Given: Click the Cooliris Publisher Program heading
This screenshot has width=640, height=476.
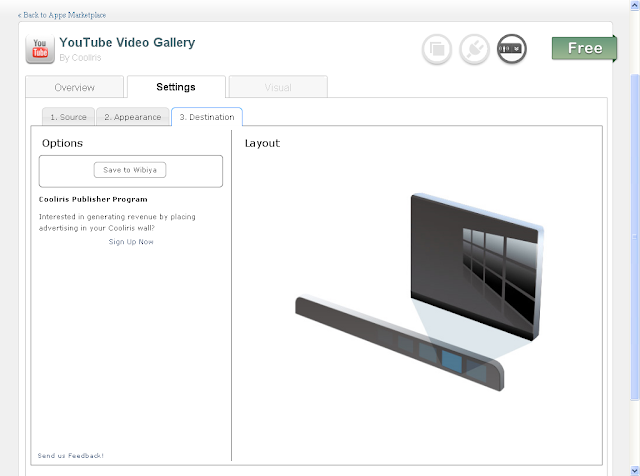Looking at the screenshot, I should point(93,199).
